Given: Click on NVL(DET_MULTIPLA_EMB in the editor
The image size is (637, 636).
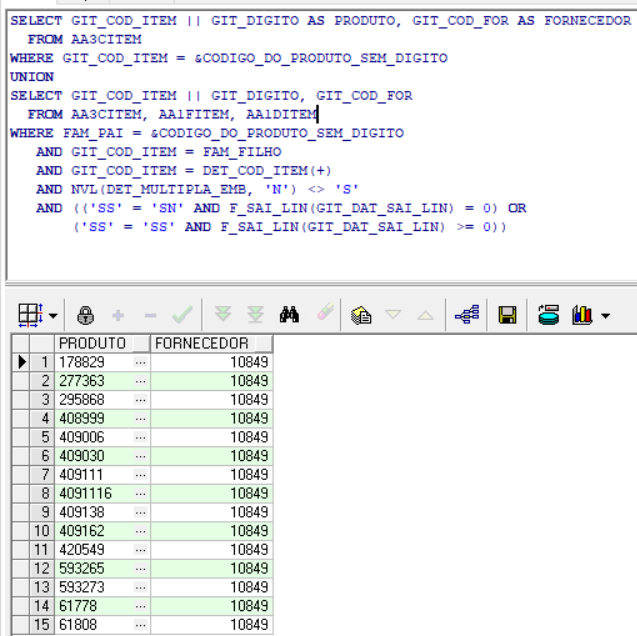Looking at the screenshot, I should [x=159, y=189].
